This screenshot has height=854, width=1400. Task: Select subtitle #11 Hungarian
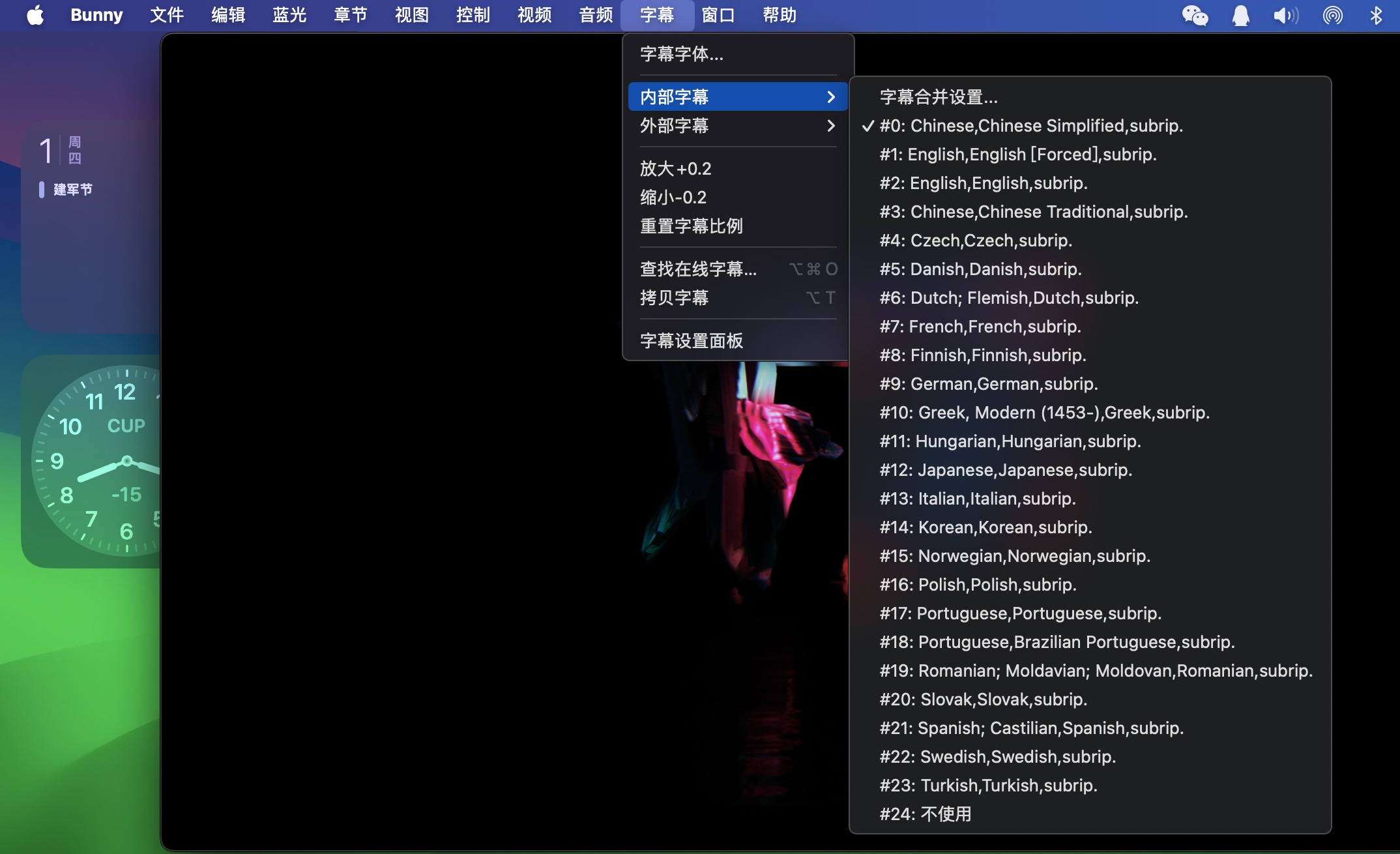(x=1090, y=441)
